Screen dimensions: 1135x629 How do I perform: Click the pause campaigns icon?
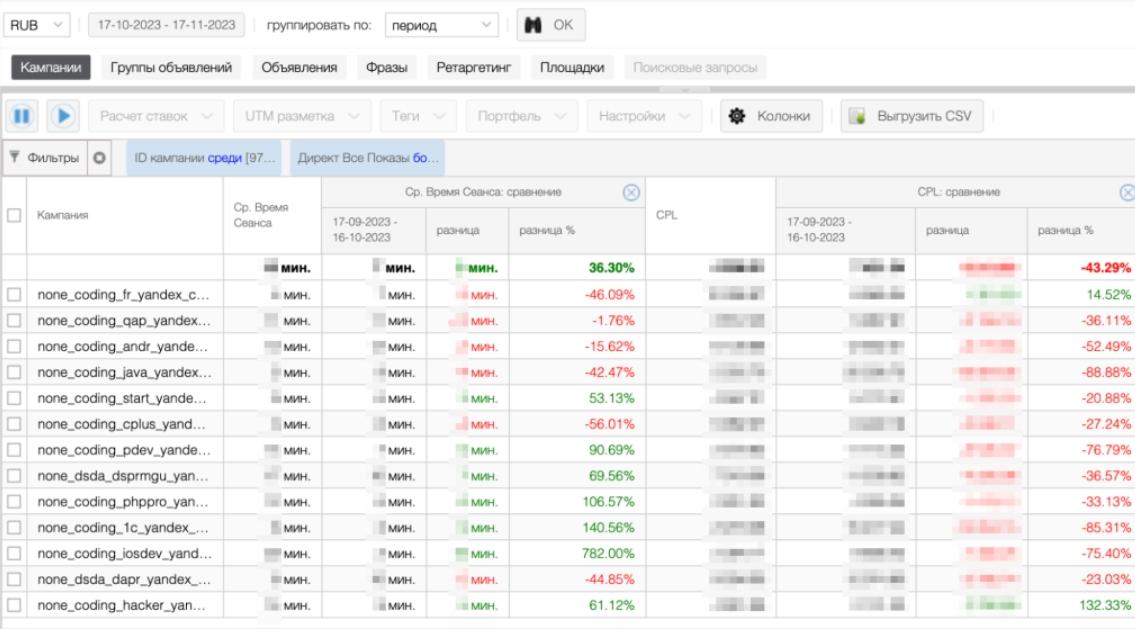22,116
